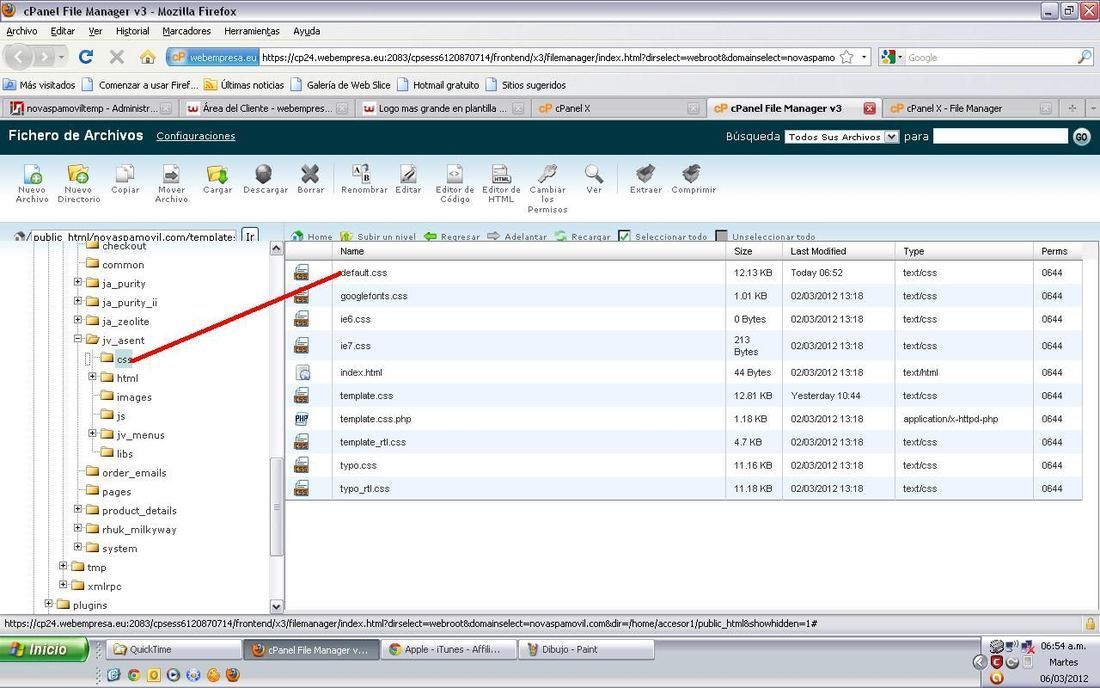Select the typo_rtl.css file
This screenshot has width=1100, height=688.
click(x=365, y=489)
